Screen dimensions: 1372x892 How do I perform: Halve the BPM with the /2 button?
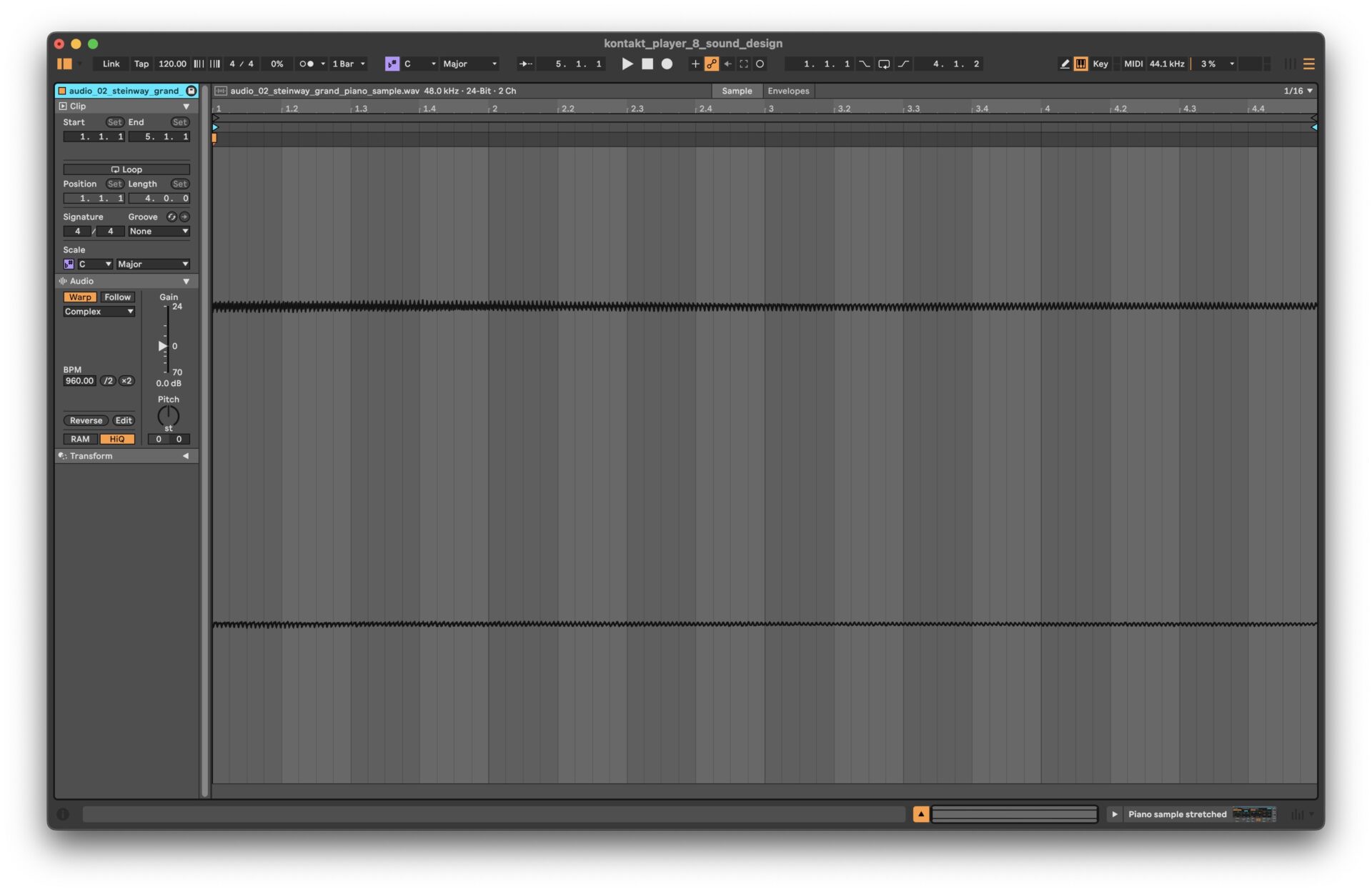click(x=108, y=381)
